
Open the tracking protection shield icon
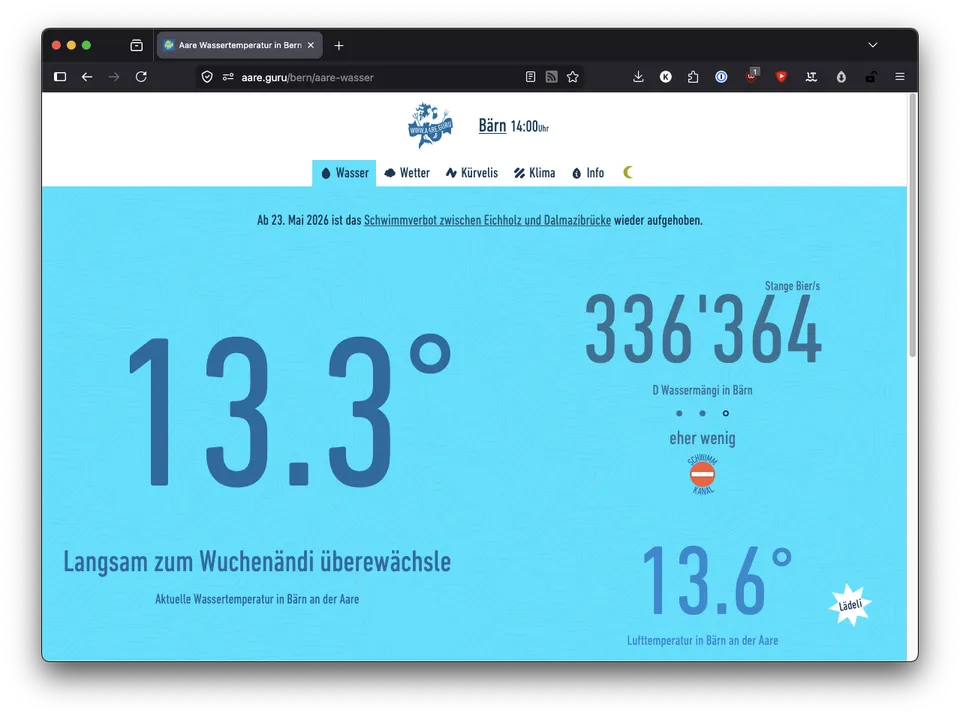click(x=207, y=77)
